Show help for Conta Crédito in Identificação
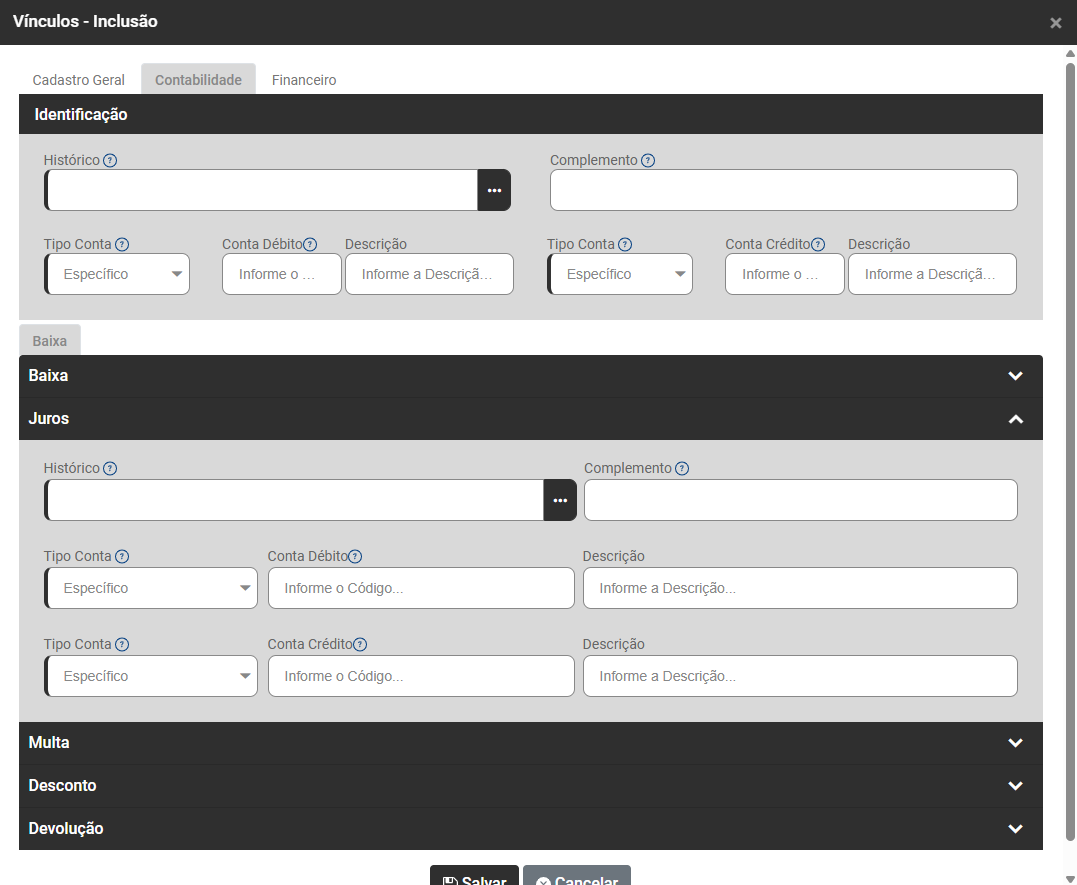Image resolution: width=1077 pixels, height=885 pixels. coord(817,244)
